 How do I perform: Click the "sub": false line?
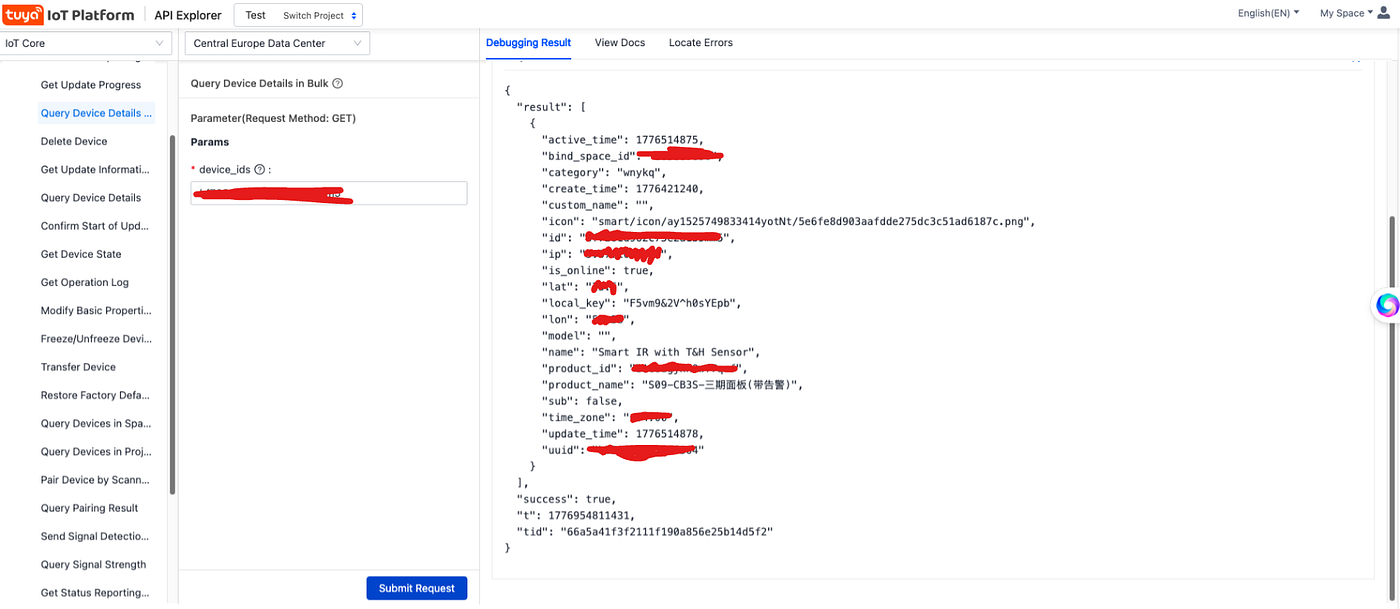click(582, 401)
